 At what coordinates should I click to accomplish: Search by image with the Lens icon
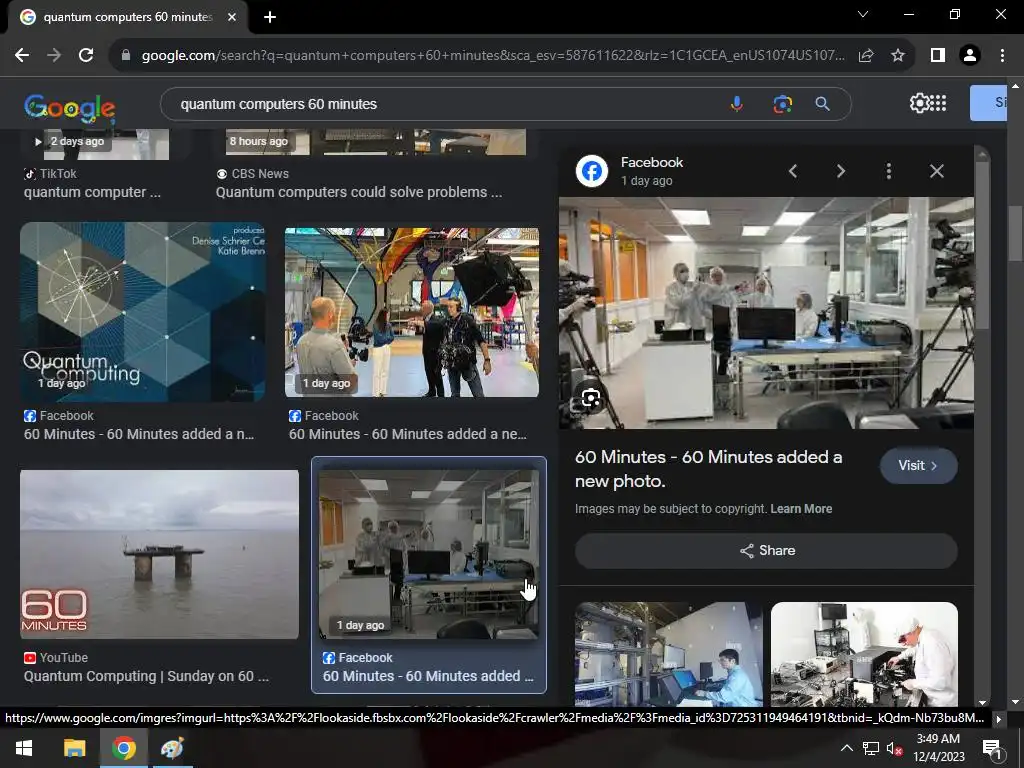(x=782, y=104)
